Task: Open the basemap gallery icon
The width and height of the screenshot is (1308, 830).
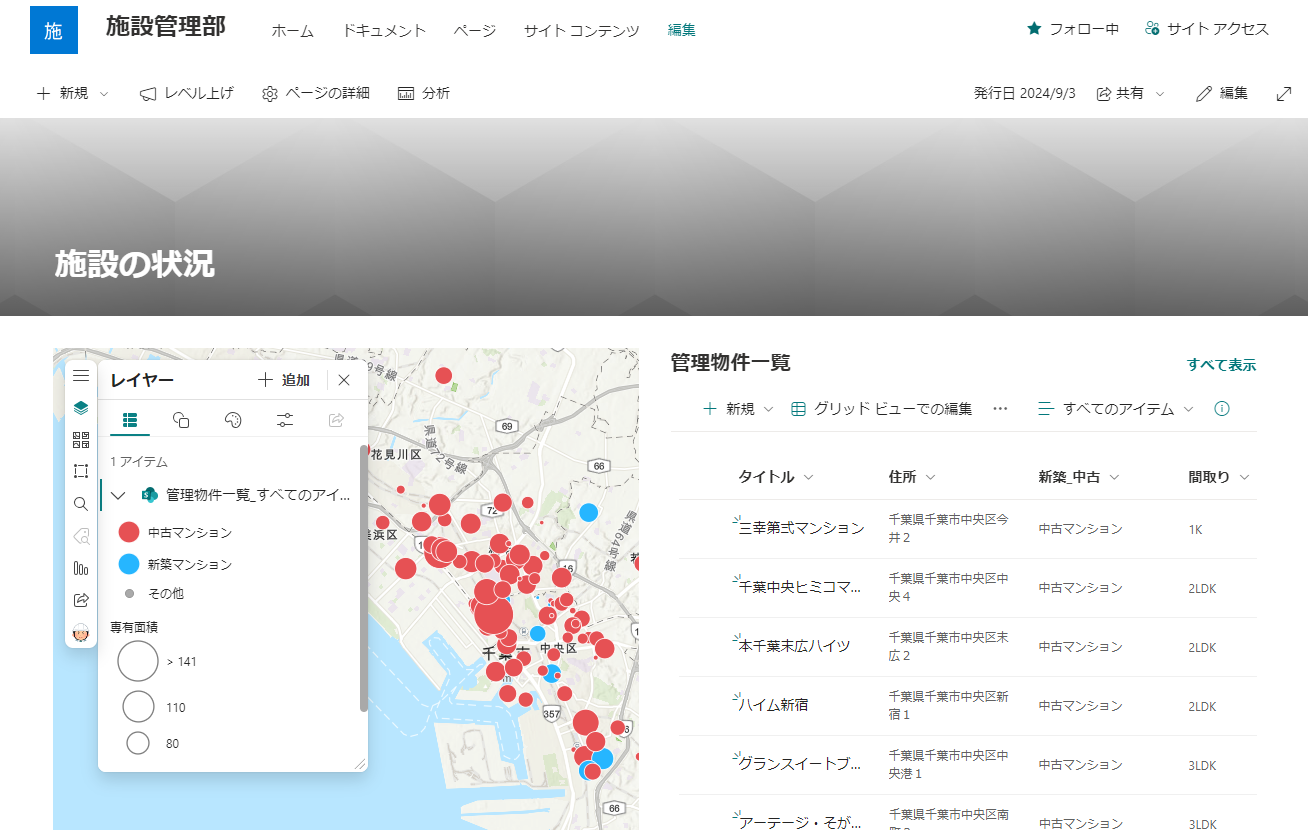Action: click(80, 439)
